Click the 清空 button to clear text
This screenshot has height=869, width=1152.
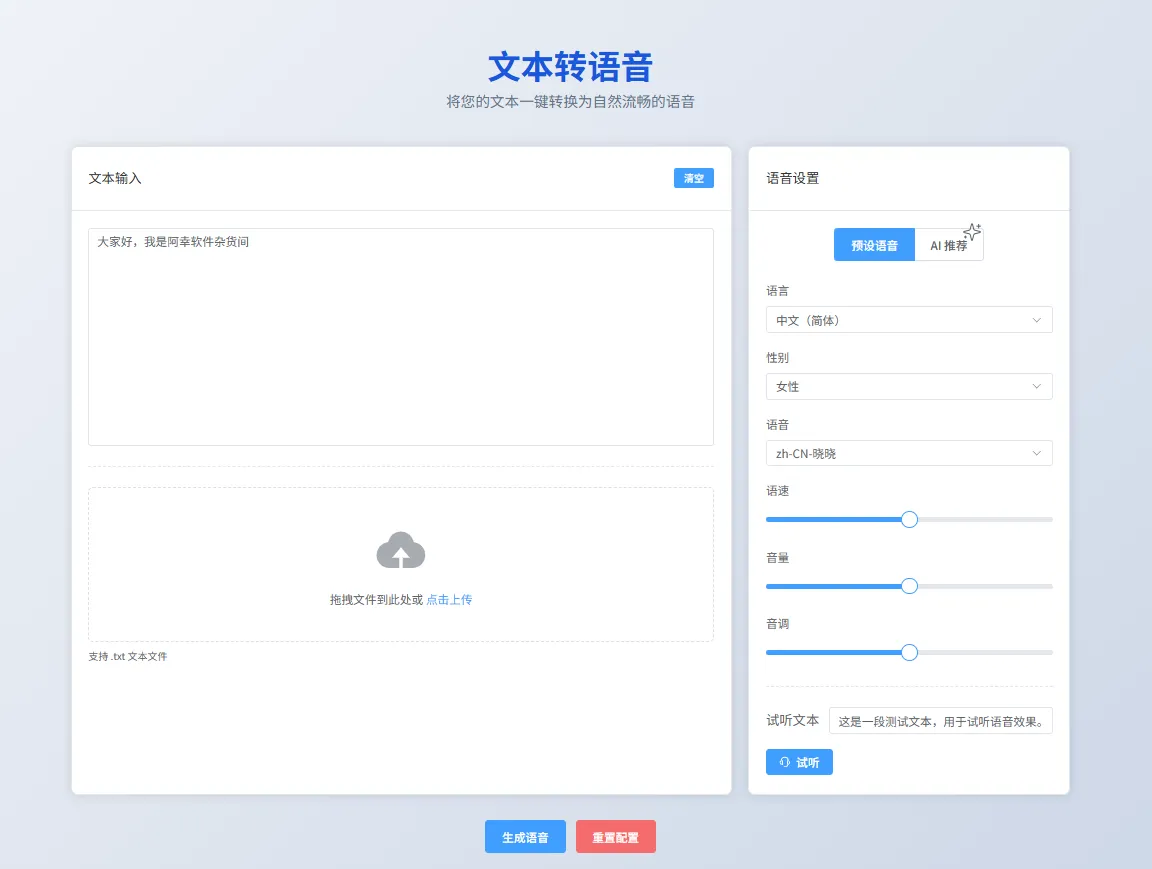coord(693,177)
